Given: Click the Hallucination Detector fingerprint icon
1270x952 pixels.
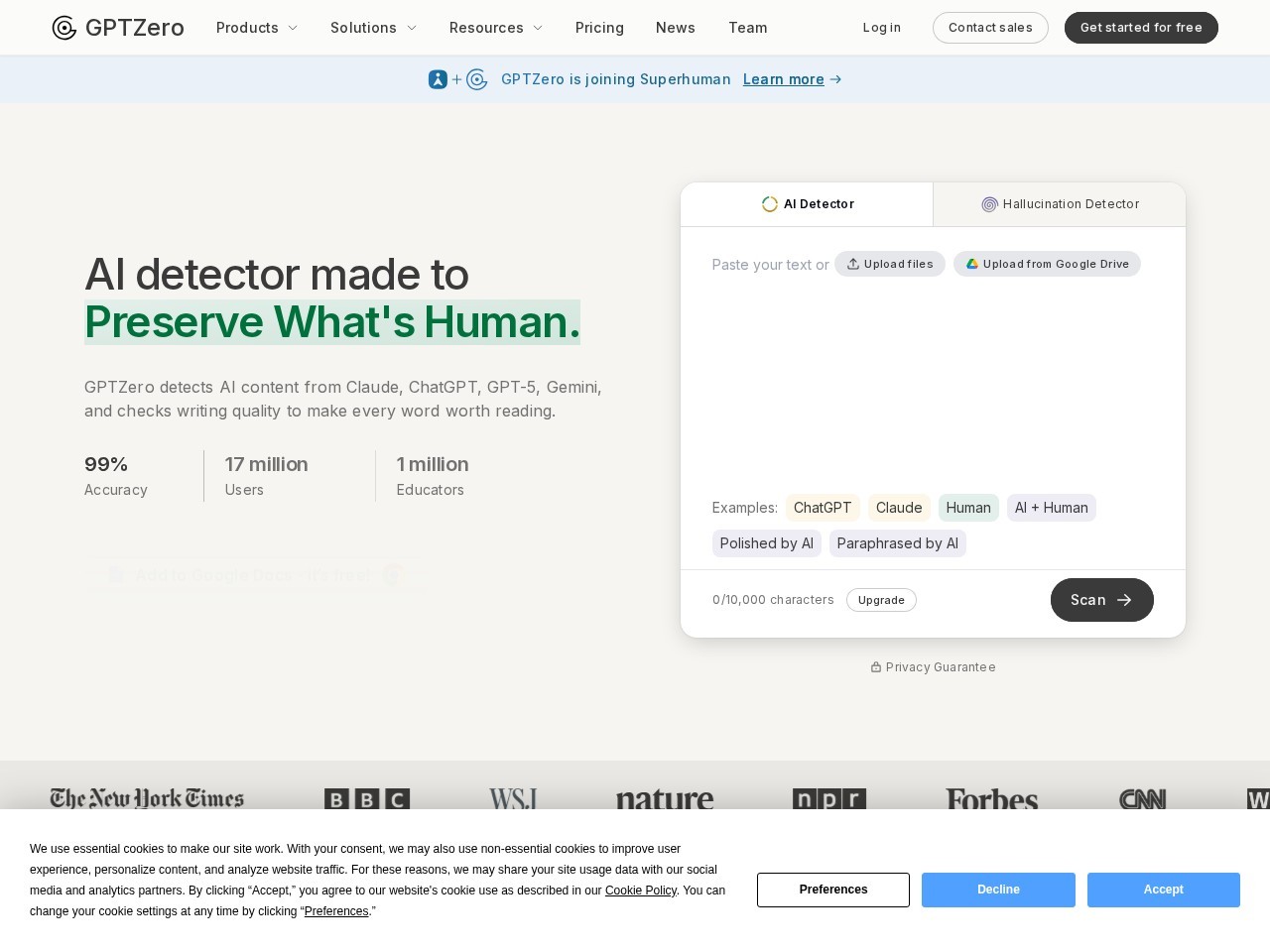Looking at the screenshot, I should pos(989,204).
